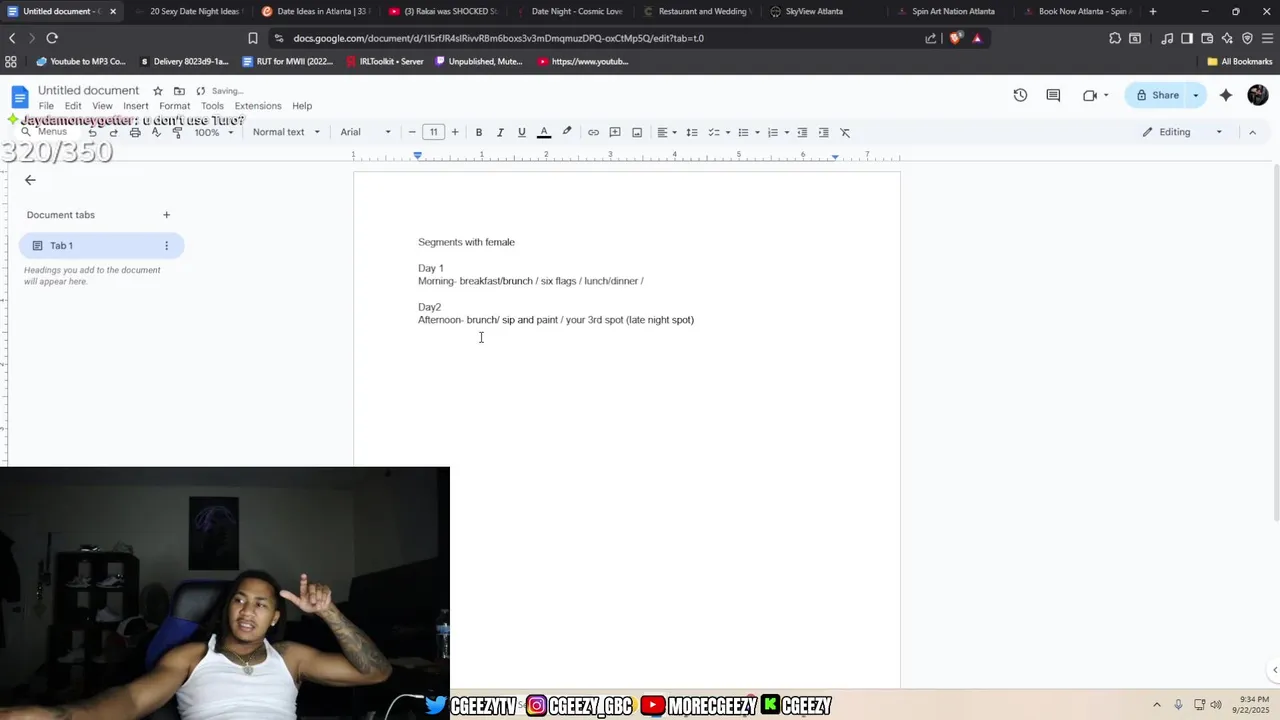Click the increase indent icon
The height and width of the screenshot is (720, 1280).
(823, 132)
